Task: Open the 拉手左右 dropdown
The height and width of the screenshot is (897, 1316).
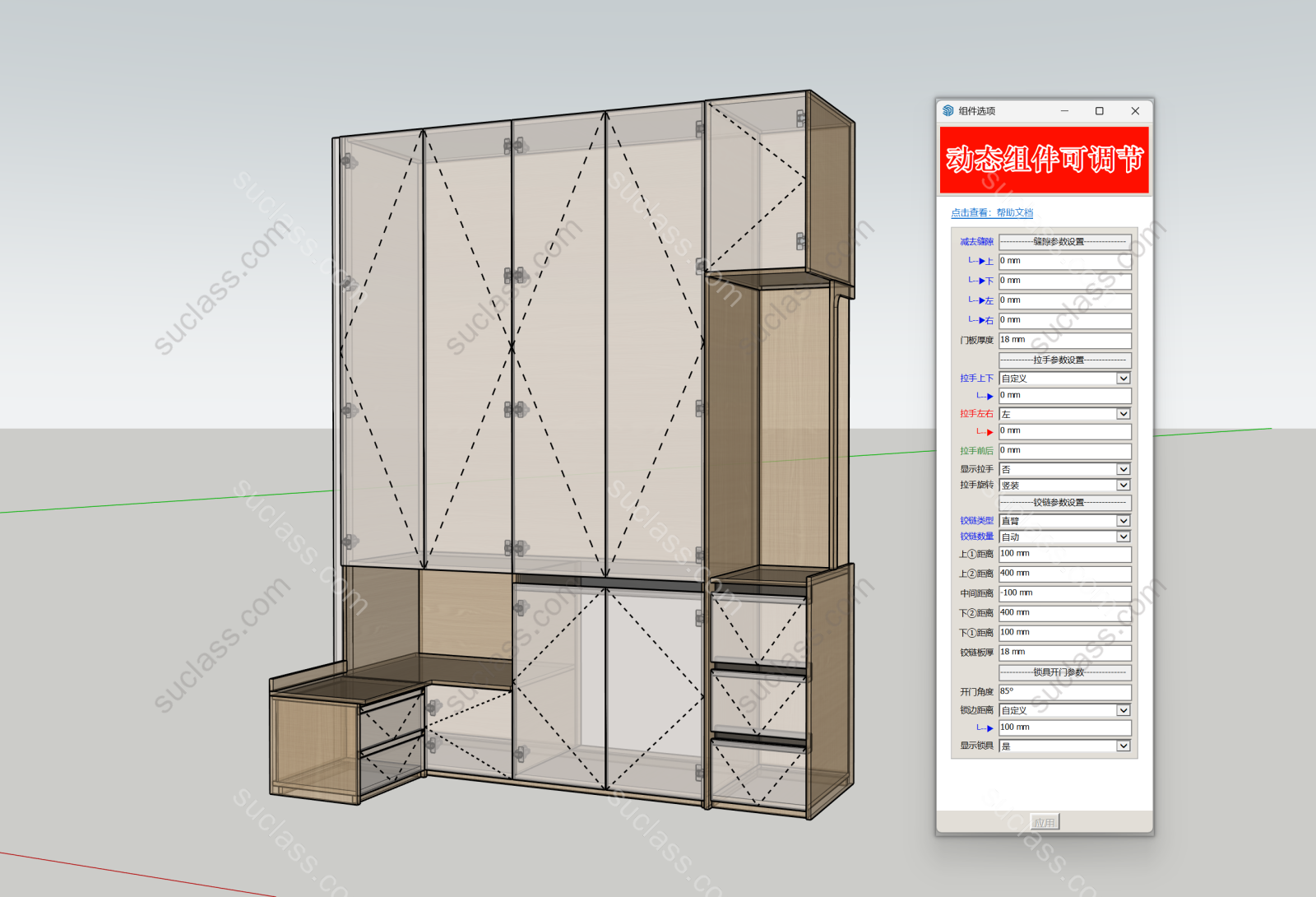Action: click(x=1123, y=414)
